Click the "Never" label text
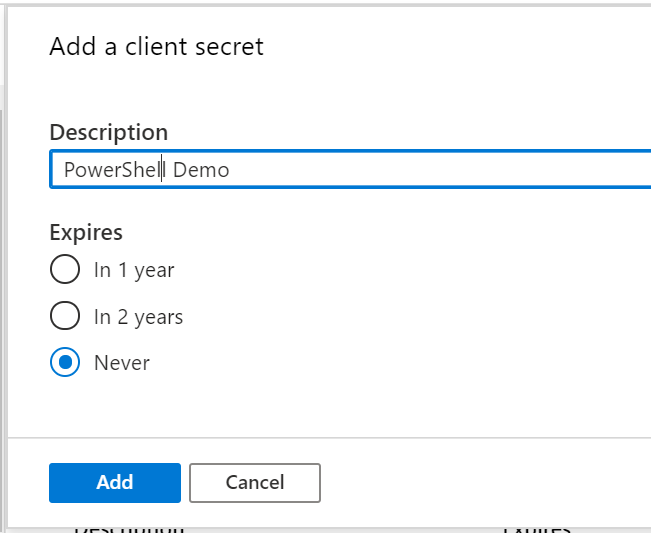651x533 pixels. tap(122, 363)
